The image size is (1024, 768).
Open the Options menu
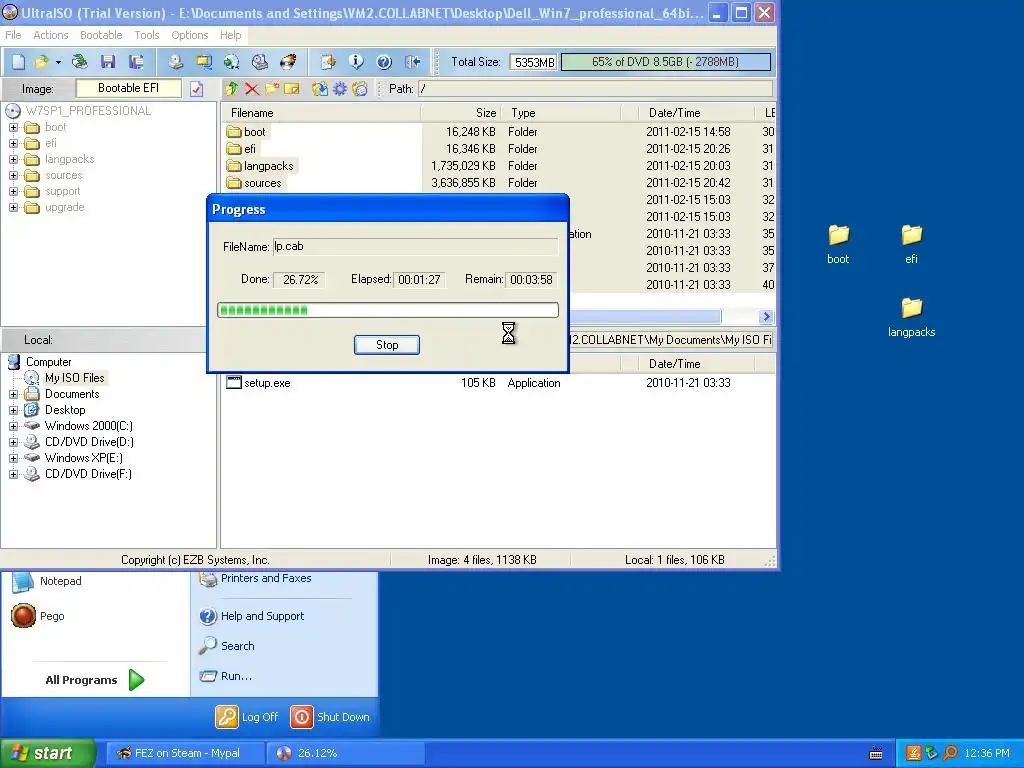coord(190,35)
